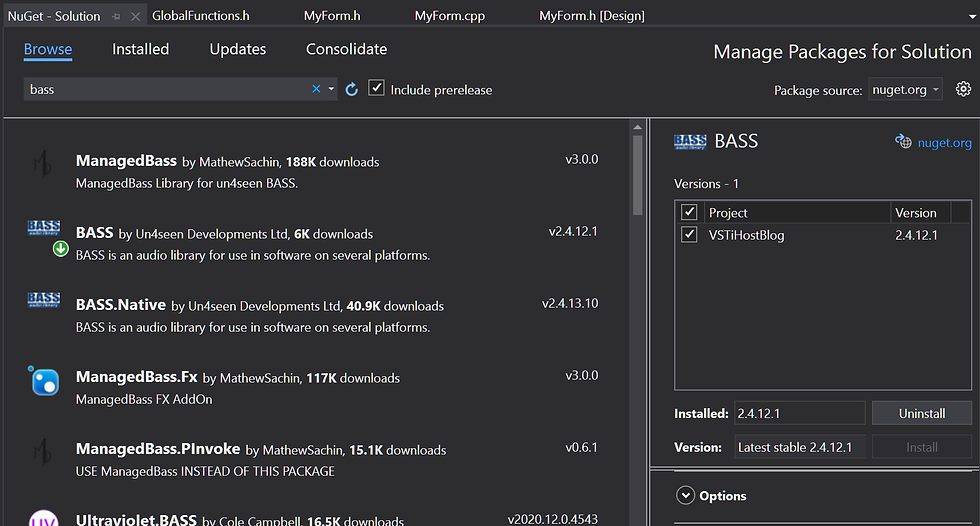Click the 'USE ManagedBass INSTEAD OF THIS PACKAGE' description
980x526 pixels.
[205, 471]
